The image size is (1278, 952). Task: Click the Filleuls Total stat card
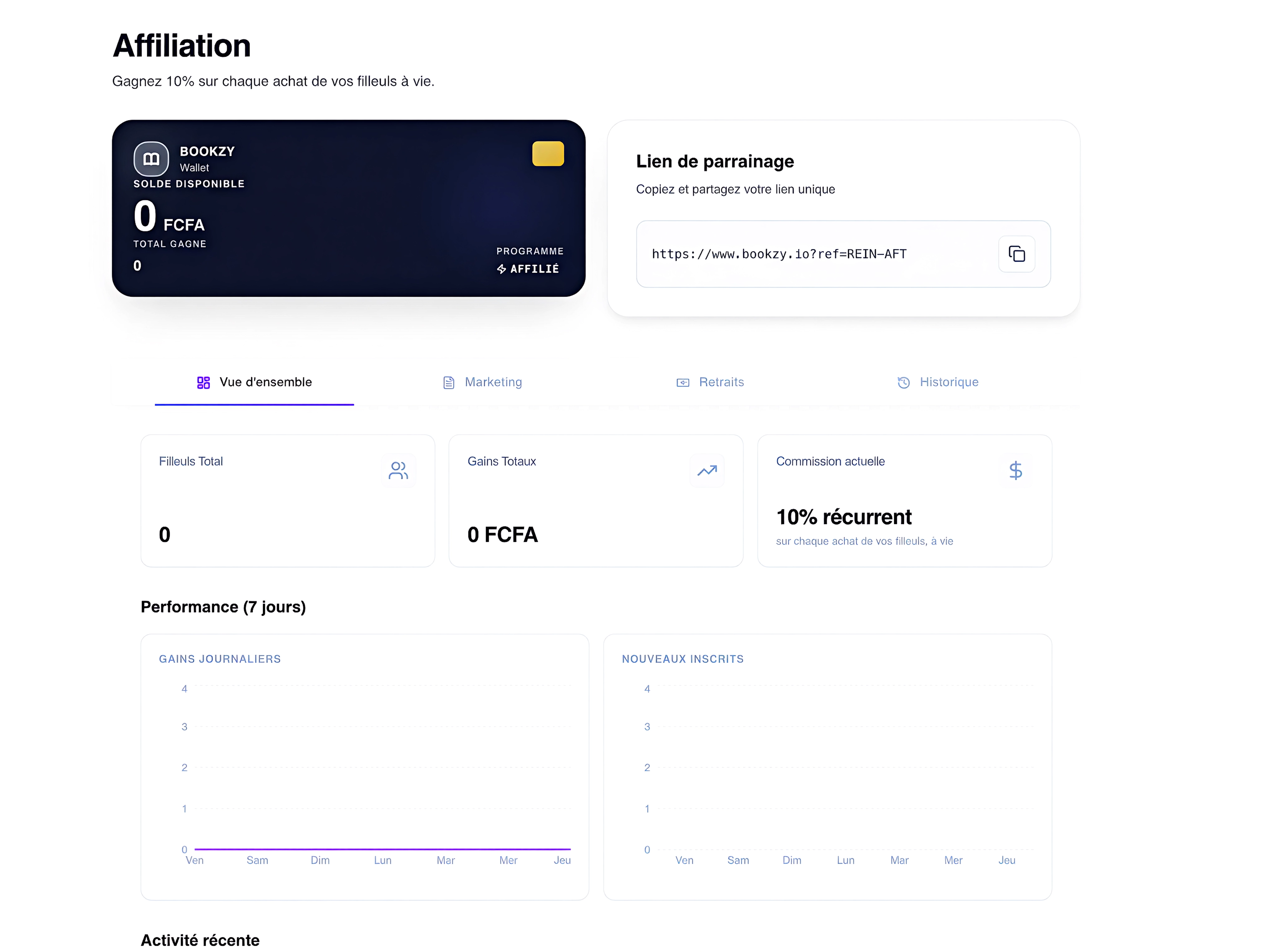point(288,501)
